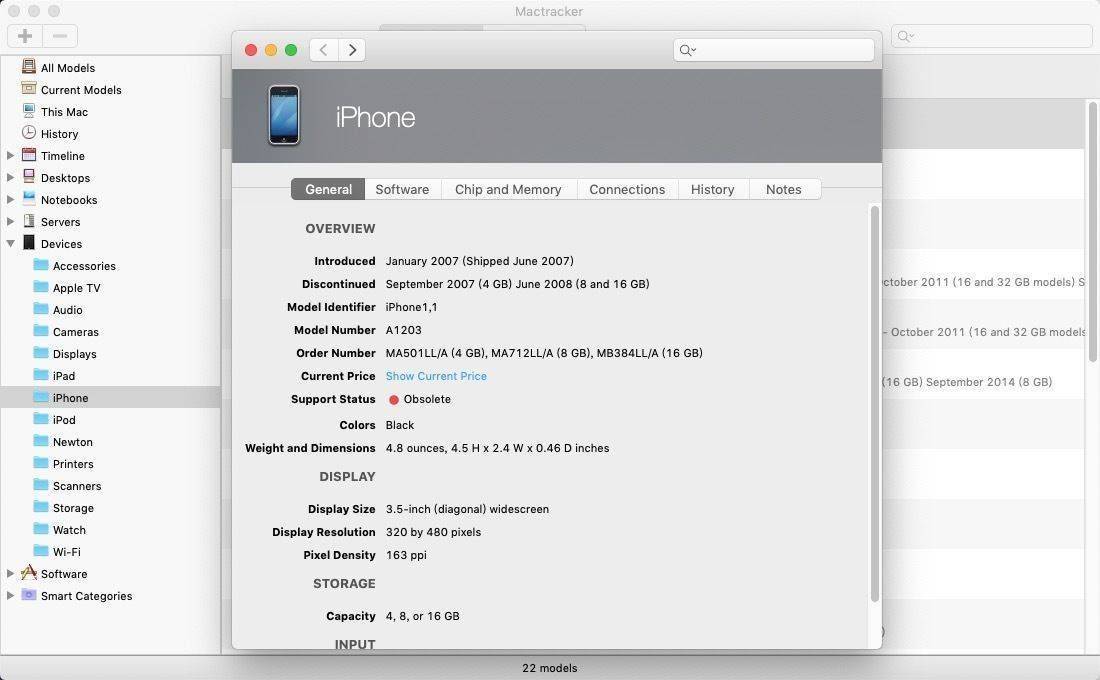Click the Model Identifier value iPhone1,1
Viewport: 1100px width, 680px height.
tap(411, 307)
